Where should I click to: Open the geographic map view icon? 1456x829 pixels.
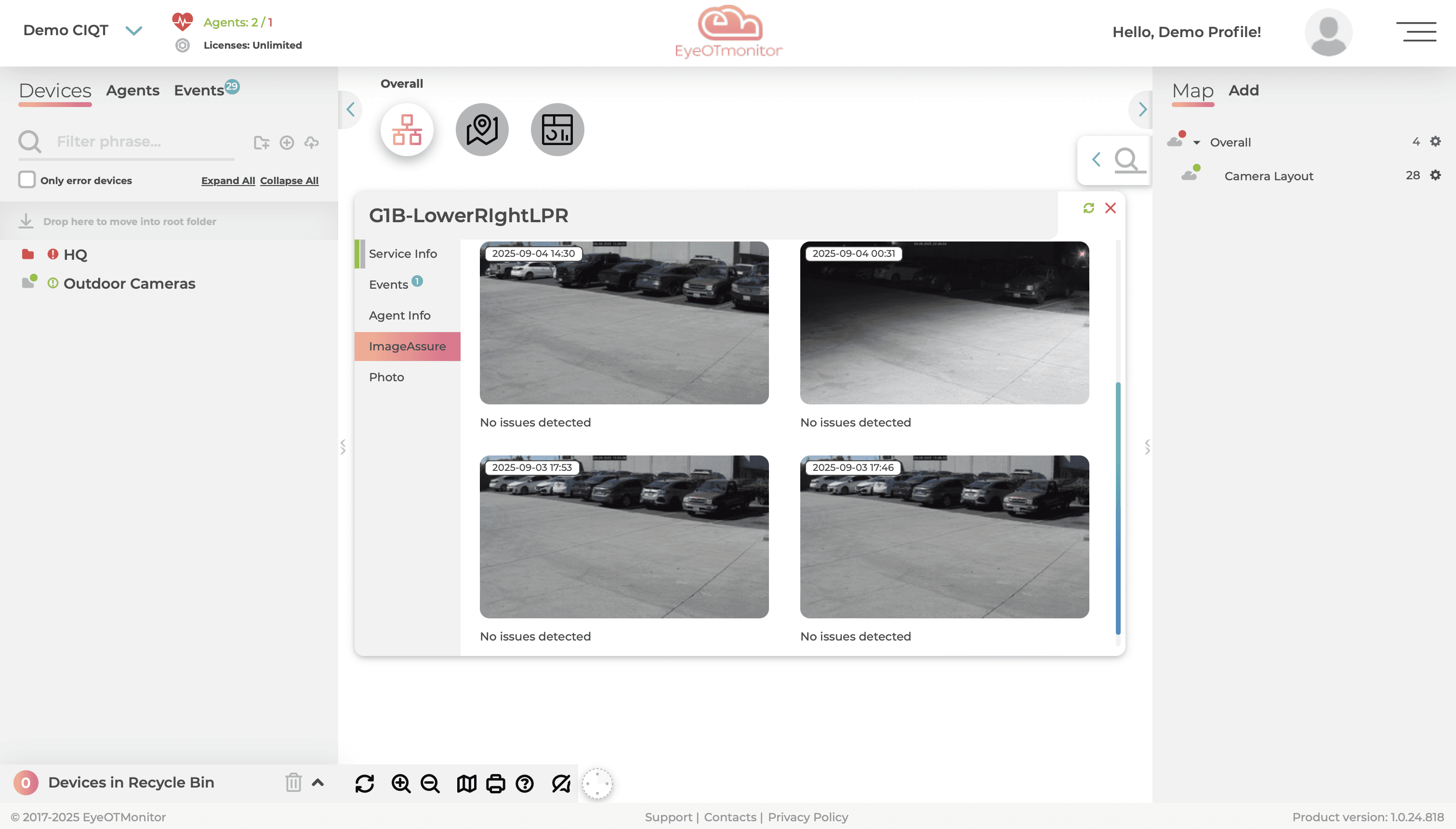[x=482, y=130]
